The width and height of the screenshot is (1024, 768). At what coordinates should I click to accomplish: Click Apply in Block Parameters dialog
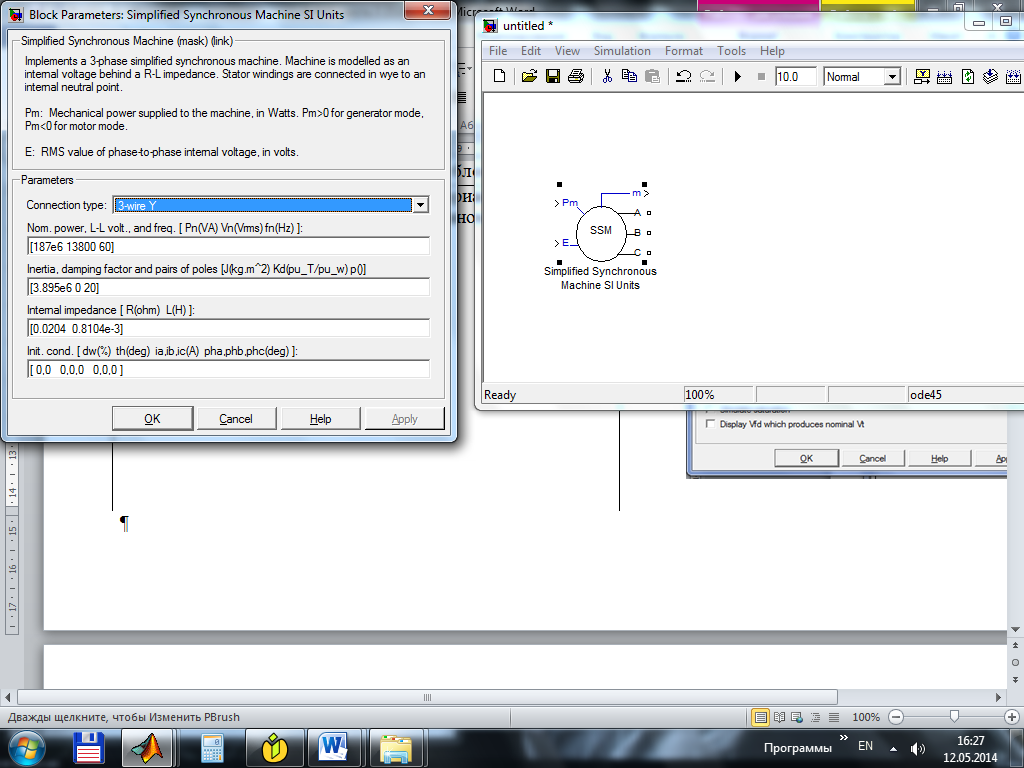(404, 419)
